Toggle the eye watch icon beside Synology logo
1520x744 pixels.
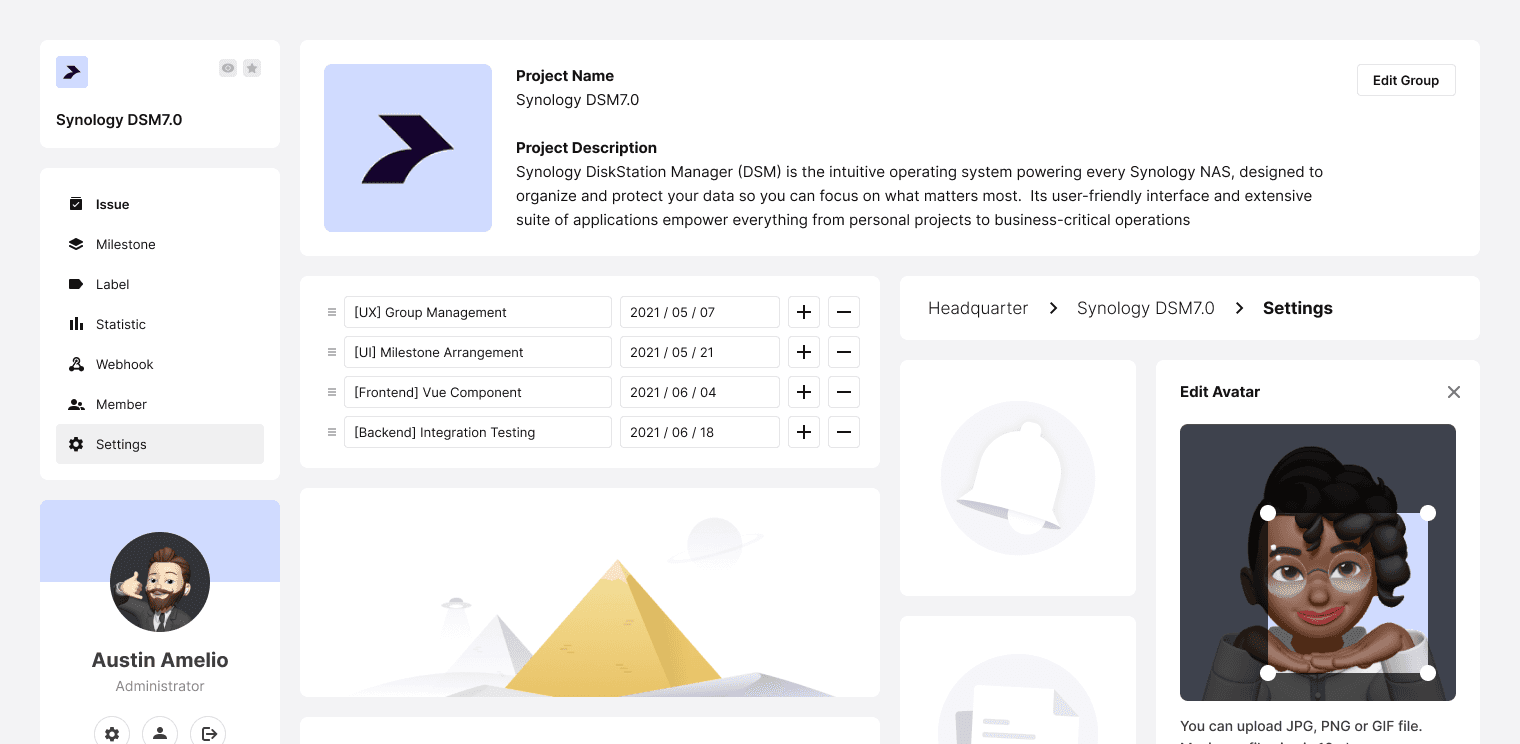coord(228,68)
